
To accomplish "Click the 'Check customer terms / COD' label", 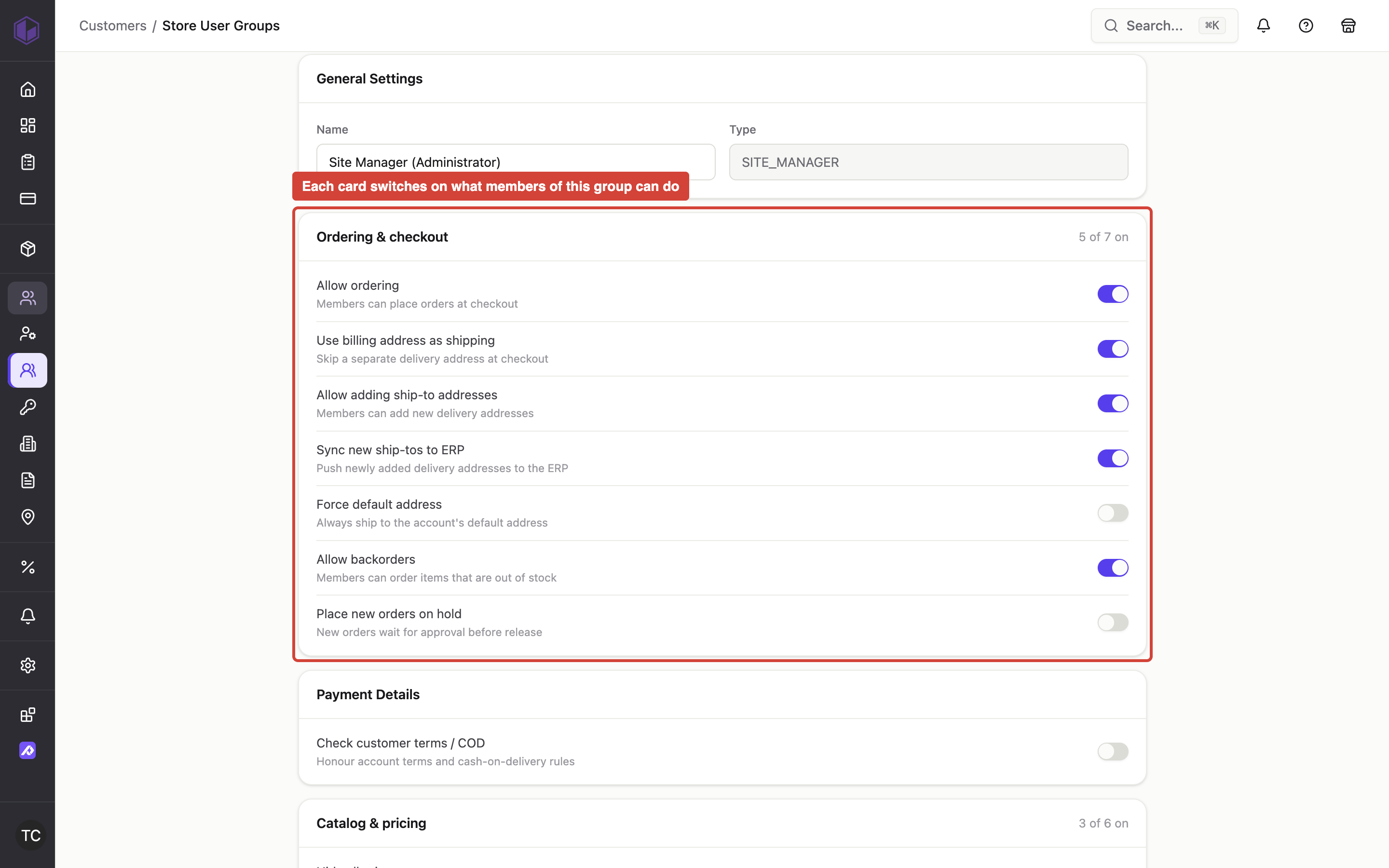I will tap(401, 744).
